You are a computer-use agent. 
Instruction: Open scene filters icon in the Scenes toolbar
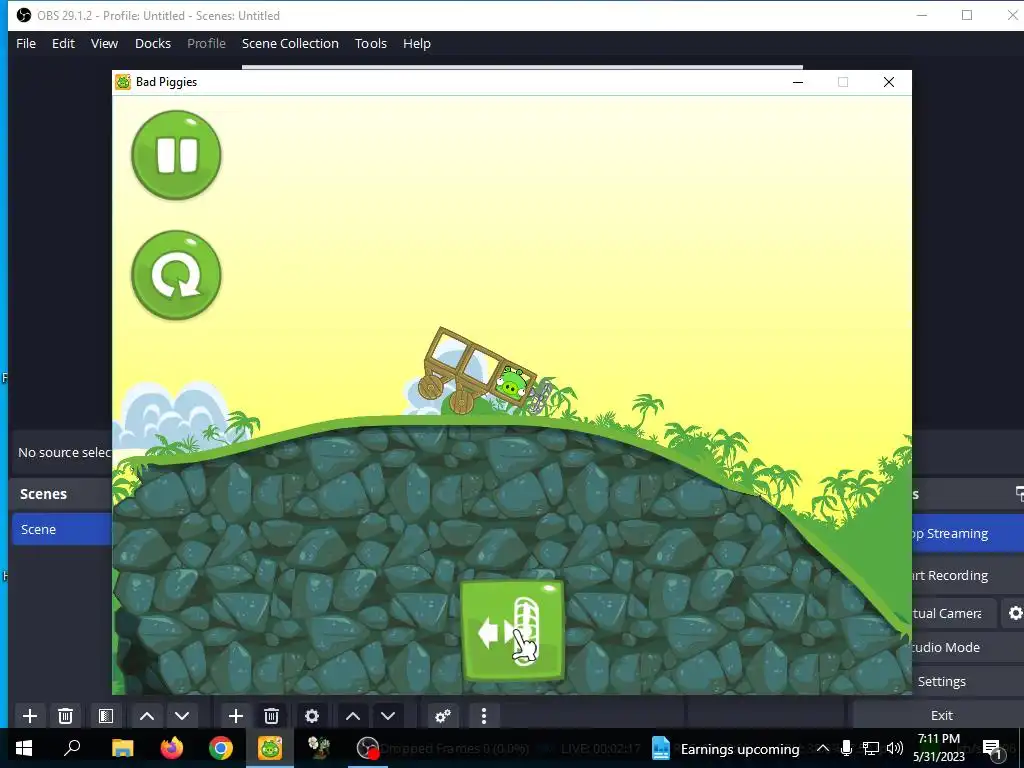pos(106,716)
